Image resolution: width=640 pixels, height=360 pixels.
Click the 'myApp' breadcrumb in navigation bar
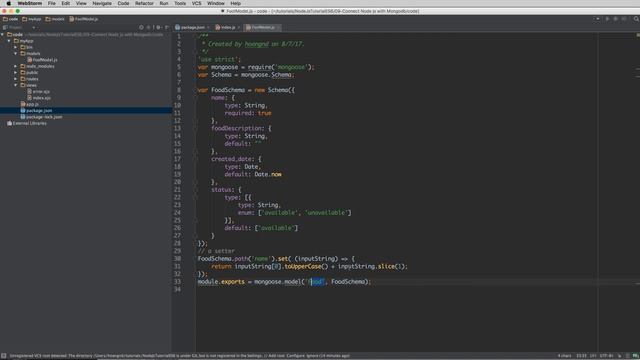coord(32,19)
